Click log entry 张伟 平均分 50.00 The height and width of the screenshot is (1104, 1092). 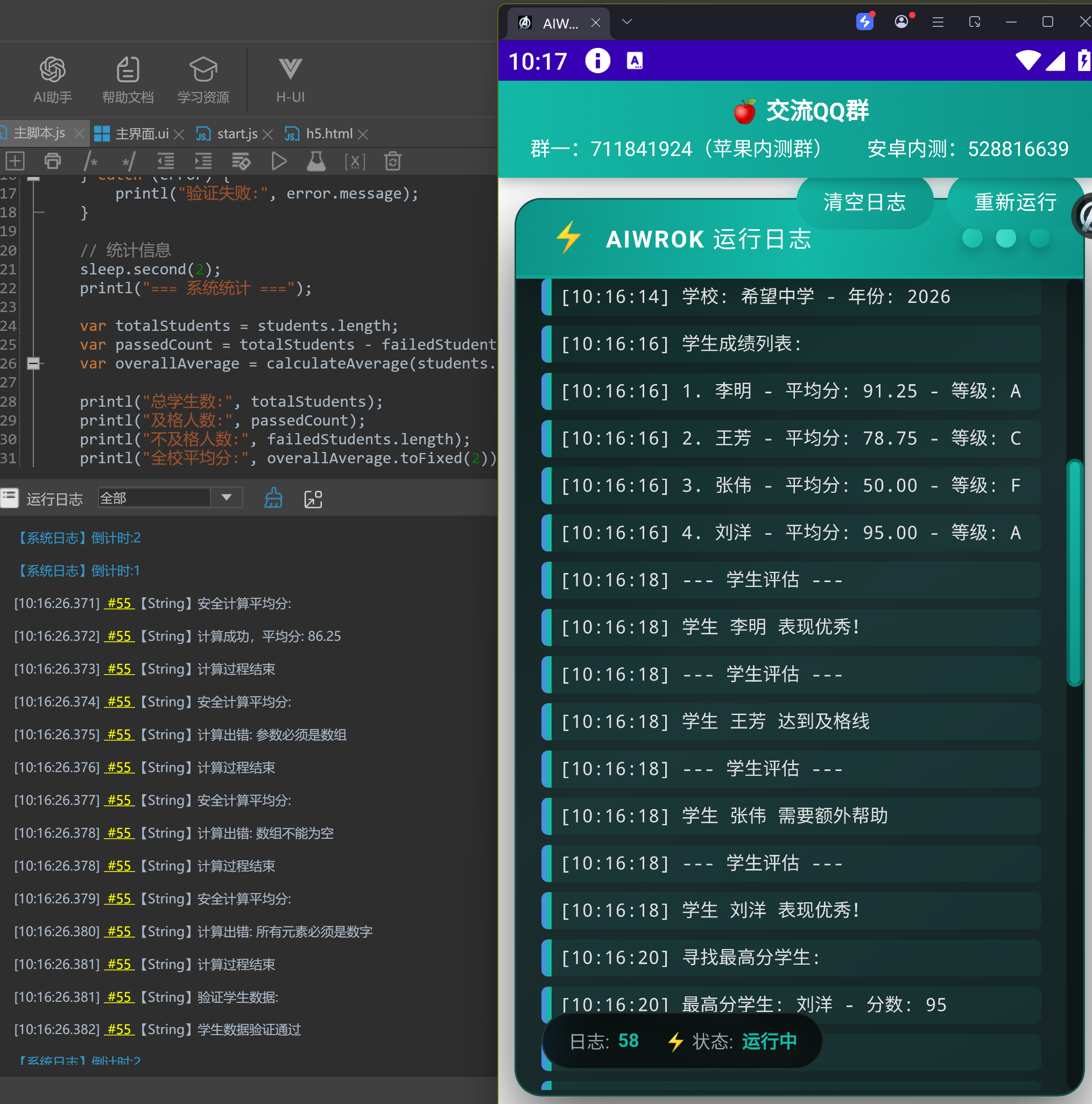coord(791,486)
